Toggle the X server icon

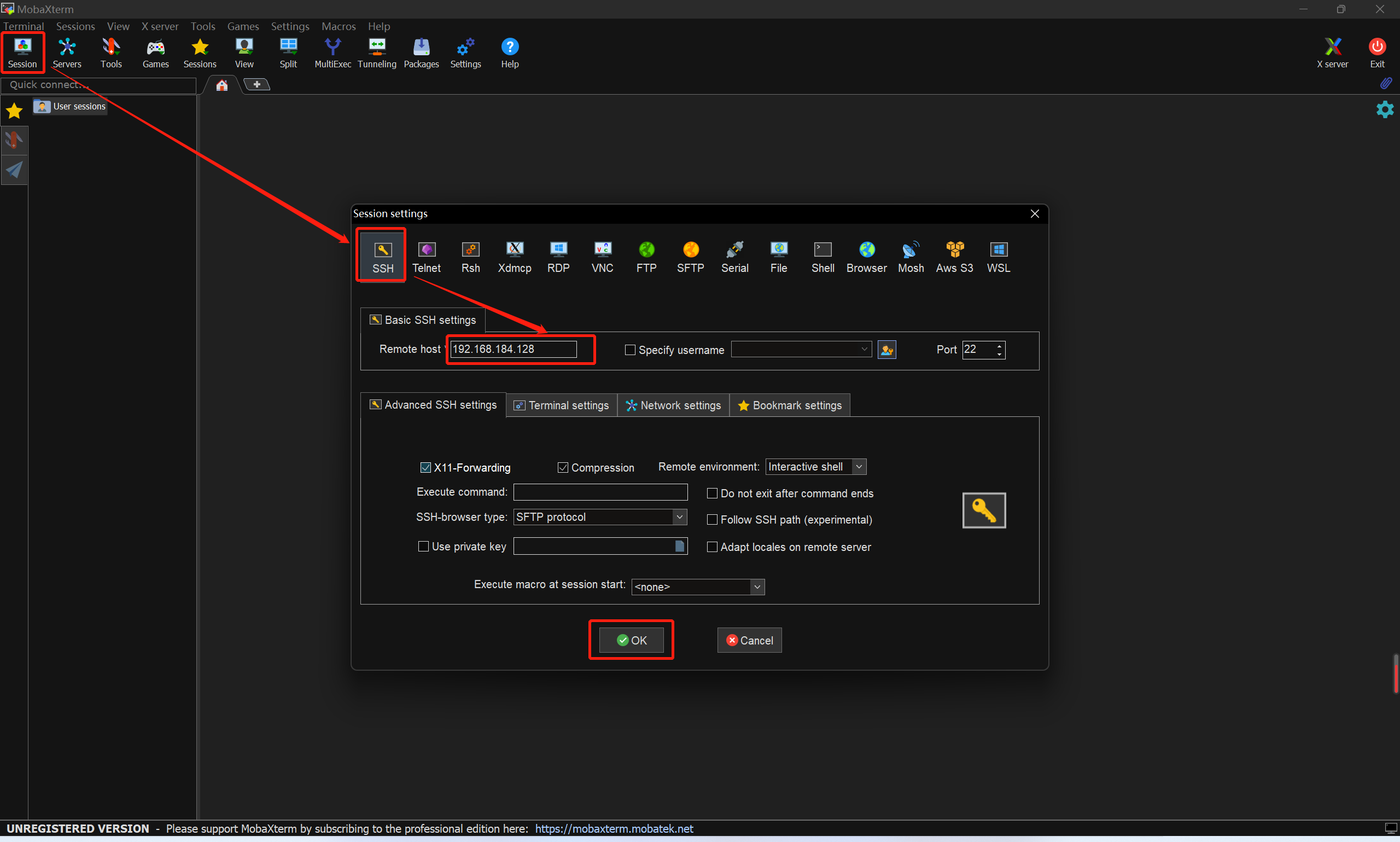(x=1333, y=53)
